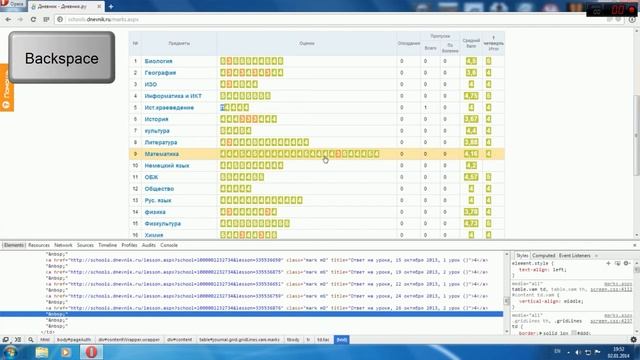
Task: Switch to DevTools Network tab
Action: pos(63,245)
